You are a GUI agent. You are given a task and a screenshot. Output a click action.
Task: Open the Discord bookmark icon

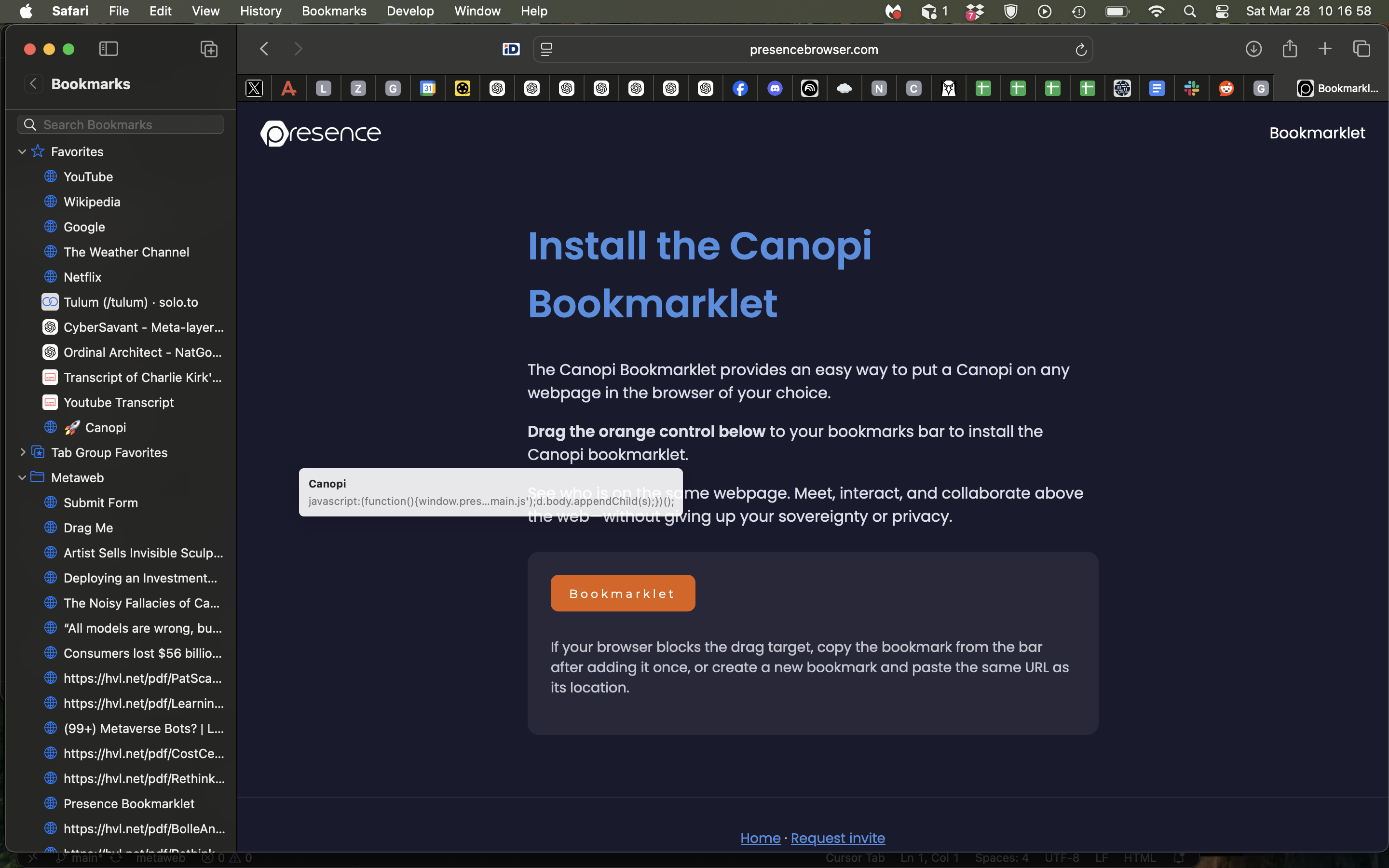[x=775, y=88]
